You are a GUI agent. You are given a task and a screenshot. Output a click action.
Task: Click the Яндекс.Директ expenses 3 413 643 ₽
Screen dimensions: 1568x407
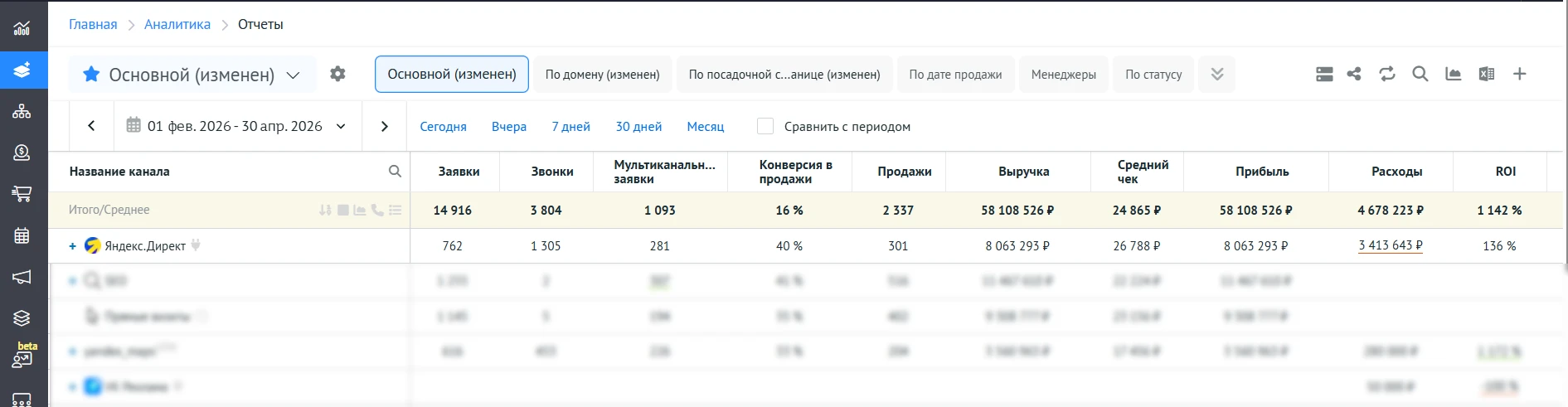coord(1391,245)
